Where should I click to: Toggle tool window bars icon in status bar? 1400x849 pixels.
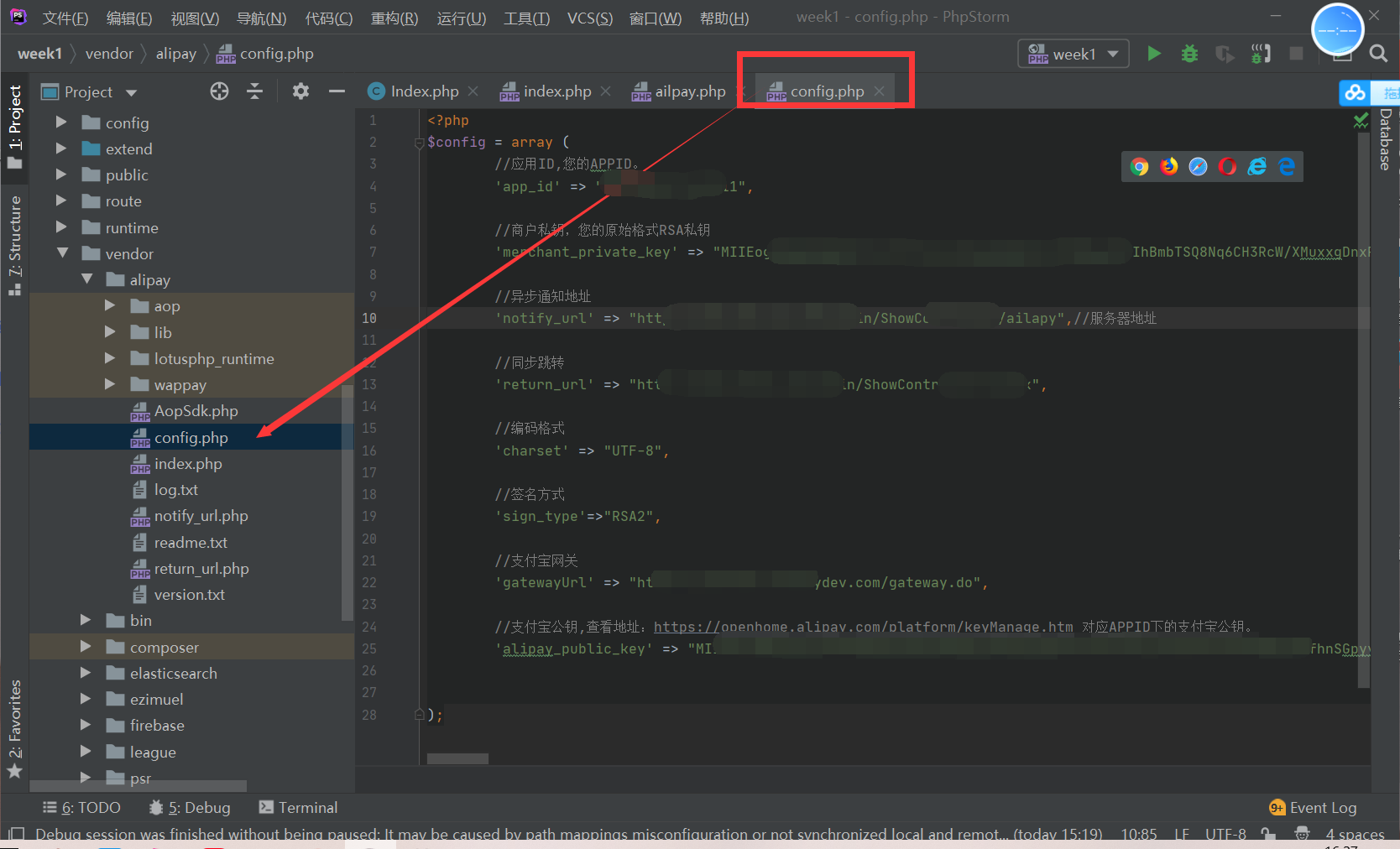[16, 835]
